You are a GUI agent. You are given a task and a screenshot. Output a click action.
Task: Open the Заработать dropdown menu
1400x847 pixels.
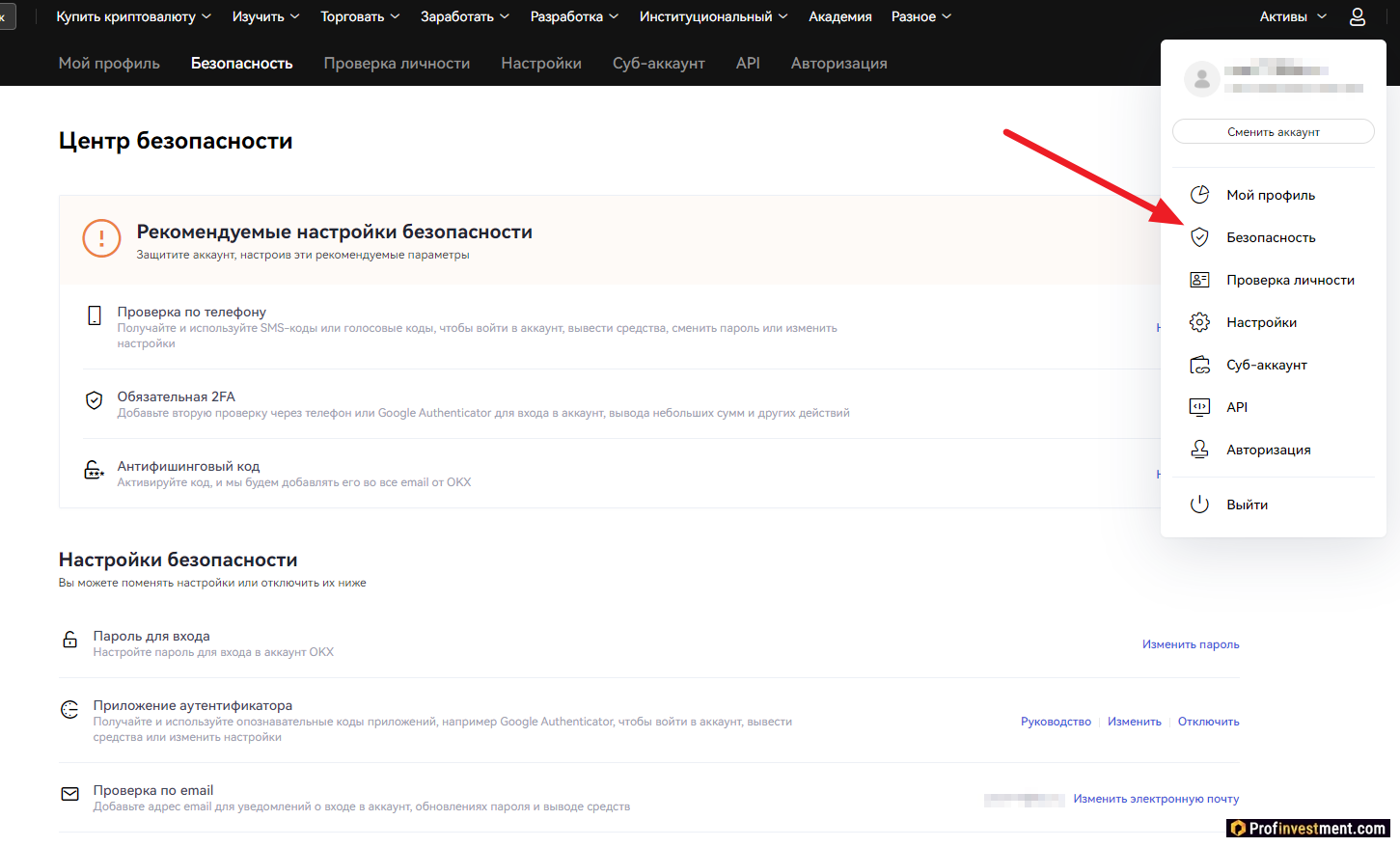tap(464, 17)
